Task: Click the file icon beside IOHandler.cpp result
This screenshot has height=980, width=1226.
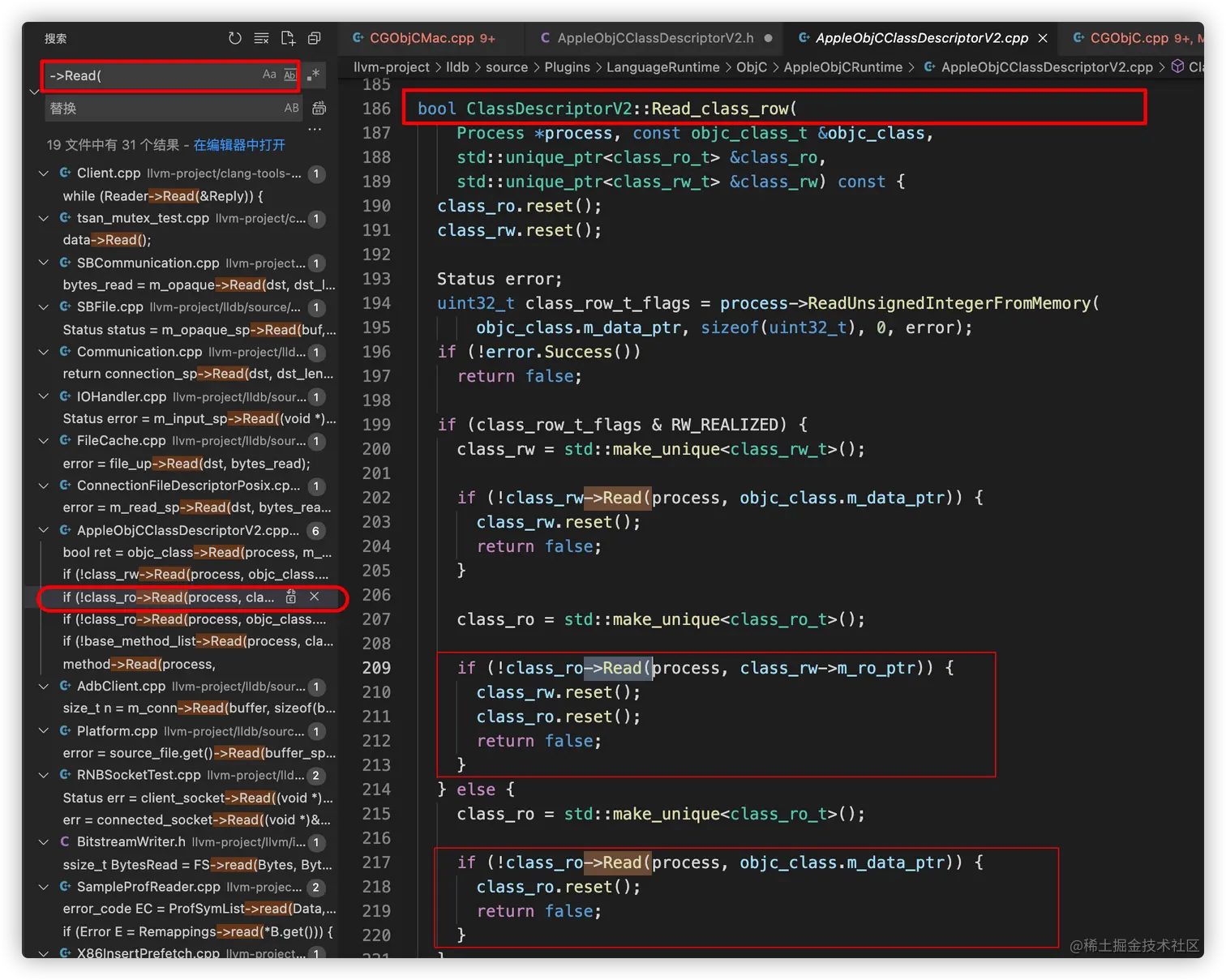Action: (x=66, y=396)
